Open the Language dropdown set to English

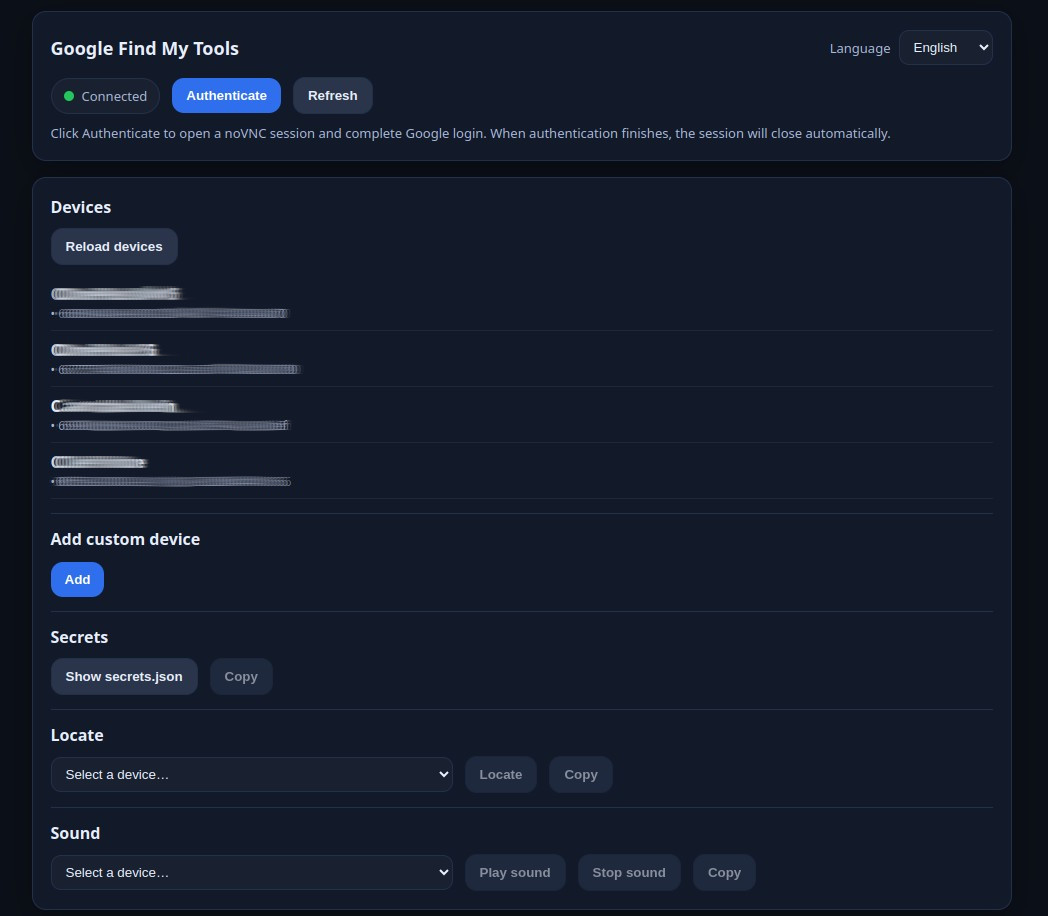tap(945, 48)
